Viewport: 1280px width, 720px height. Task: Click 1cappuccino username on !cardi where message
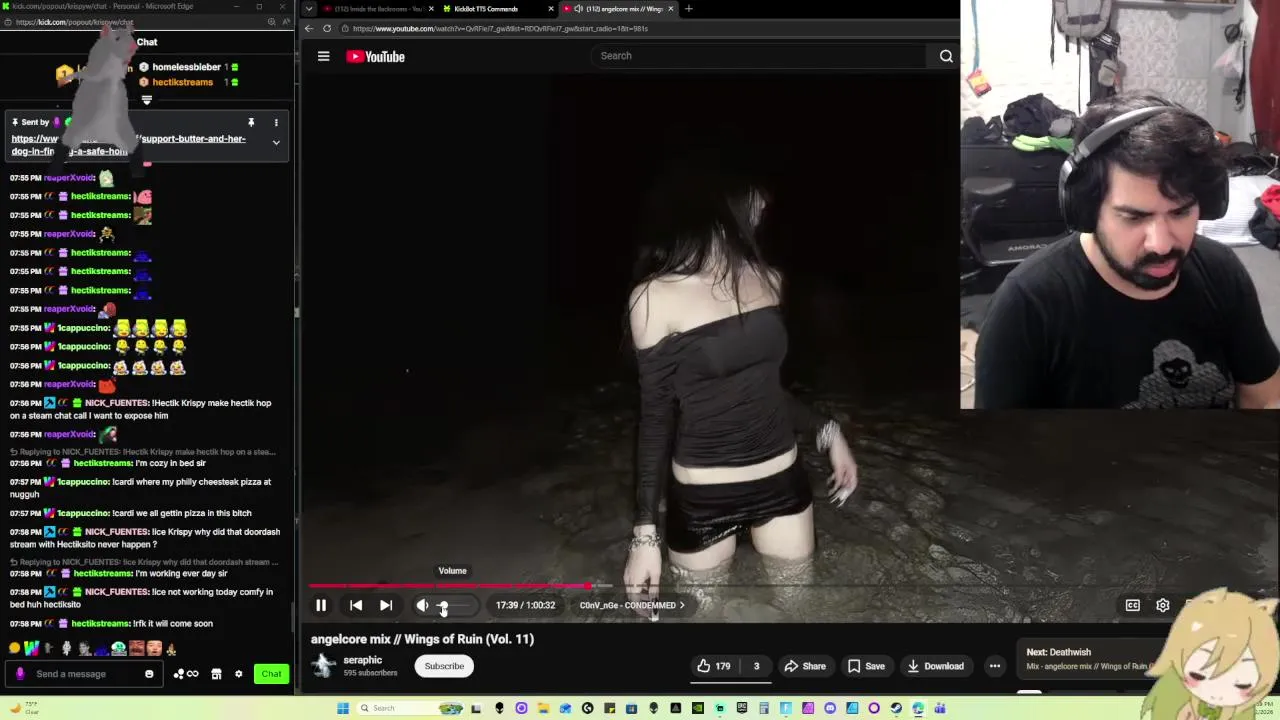83,482
